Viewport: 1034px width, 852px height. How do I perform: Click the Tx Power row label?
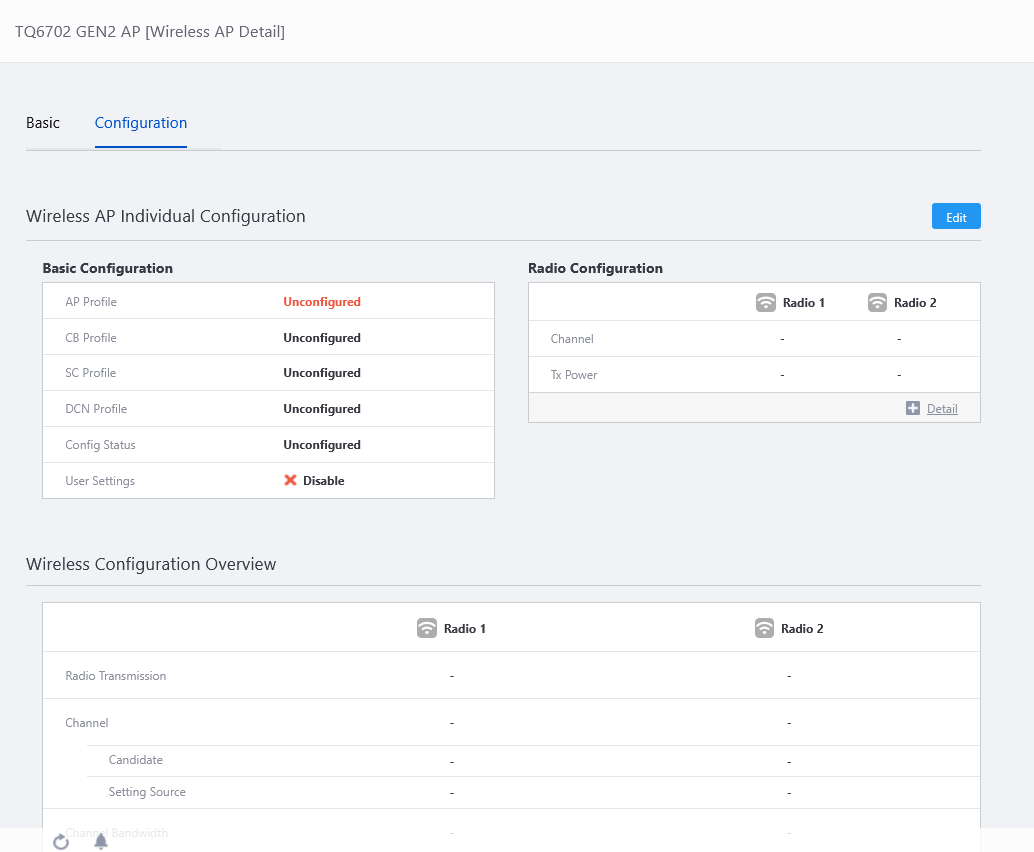tap(574, 375)
